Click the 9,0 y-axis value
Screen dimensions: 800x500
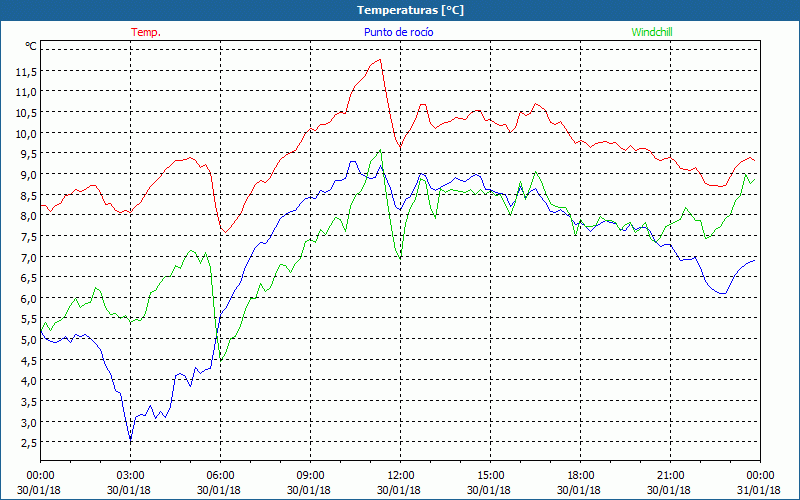[29, 175]
